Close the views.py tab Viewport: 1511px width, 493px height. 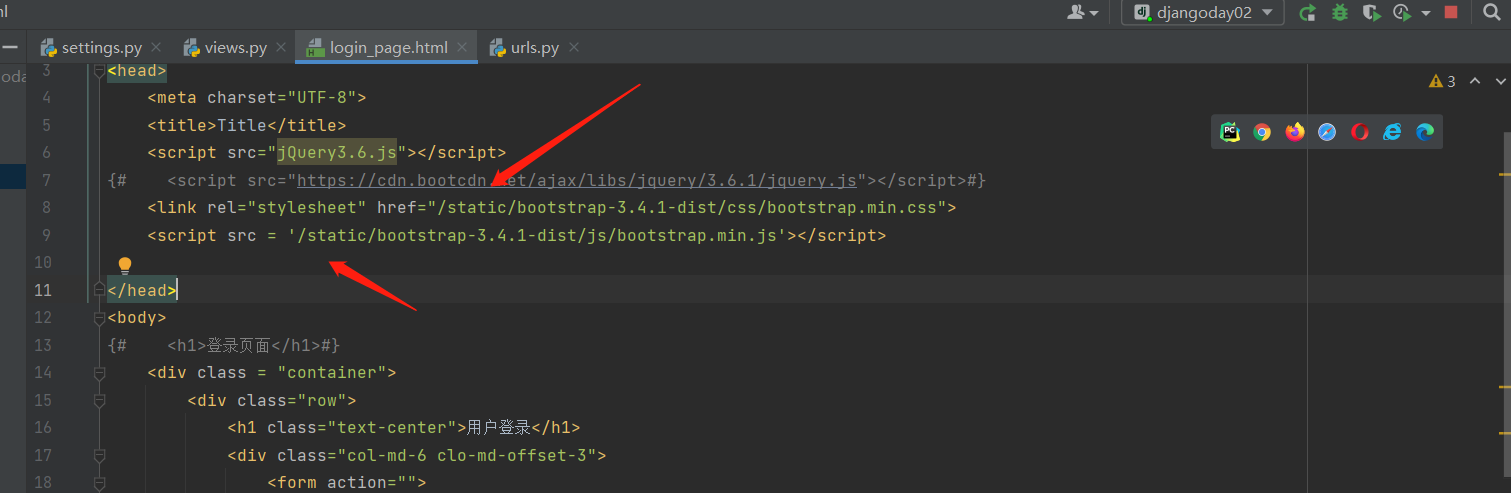coord(281,47)
